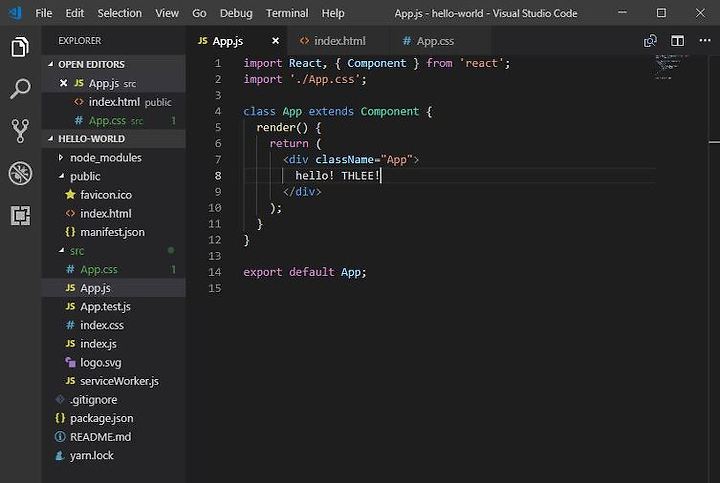Click the .gitignore file icon
This screenshot has height=483, width=720.
[x=60, y=399]
